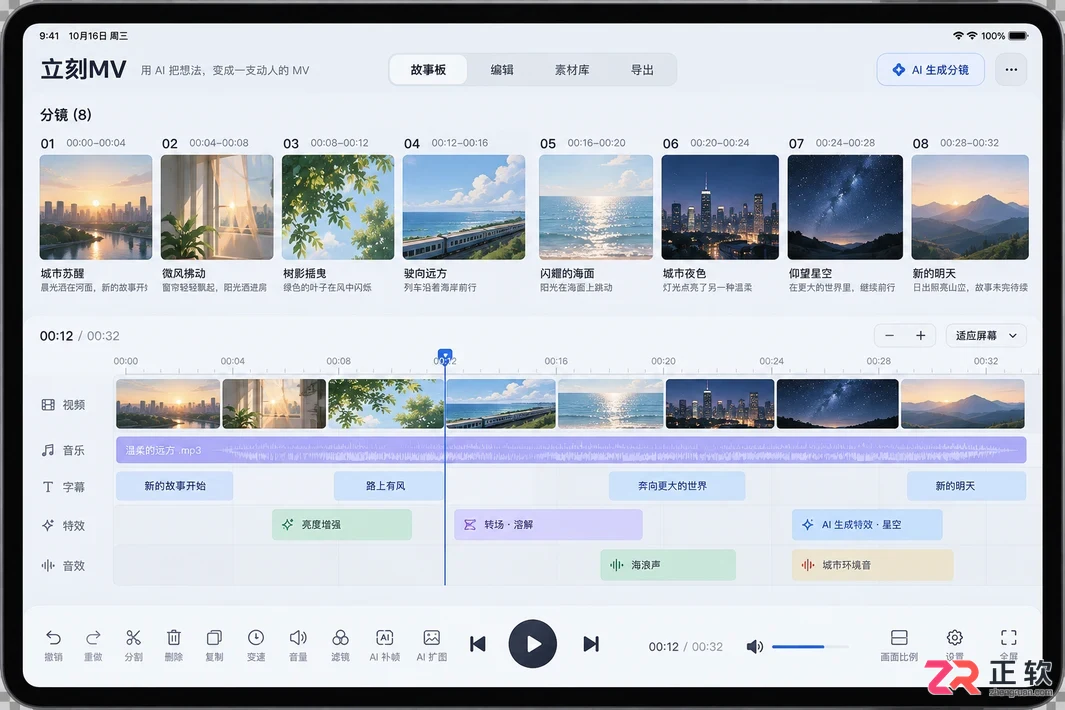The width and height of the screenshot is (1065, 710).
Task: Select the 奔向更大的世界 subtitle clip
Action: click(x=676, y=486)
